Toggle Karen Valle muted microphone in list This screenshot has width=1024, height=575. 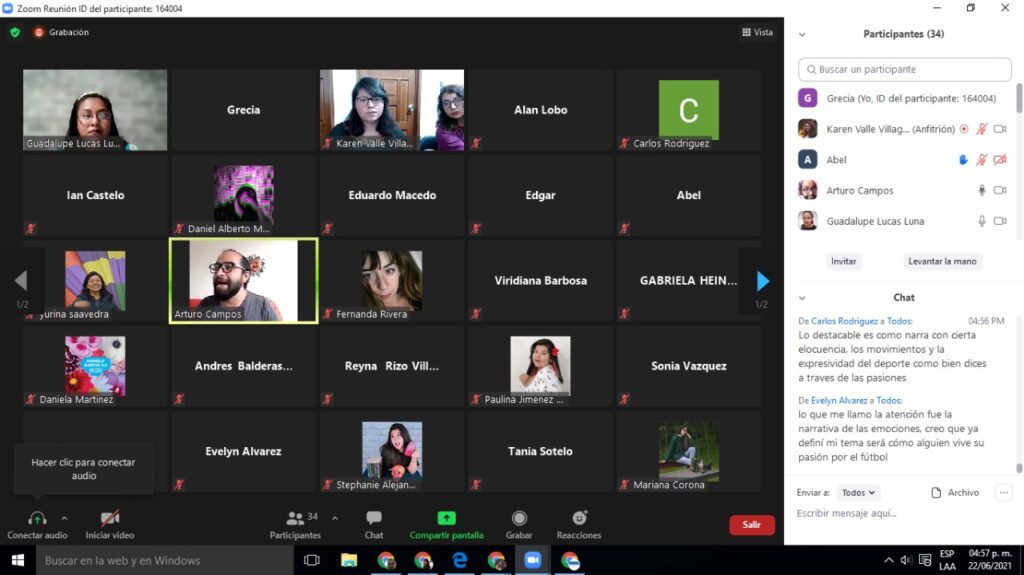pyautogui.click(x=982, y=129)
